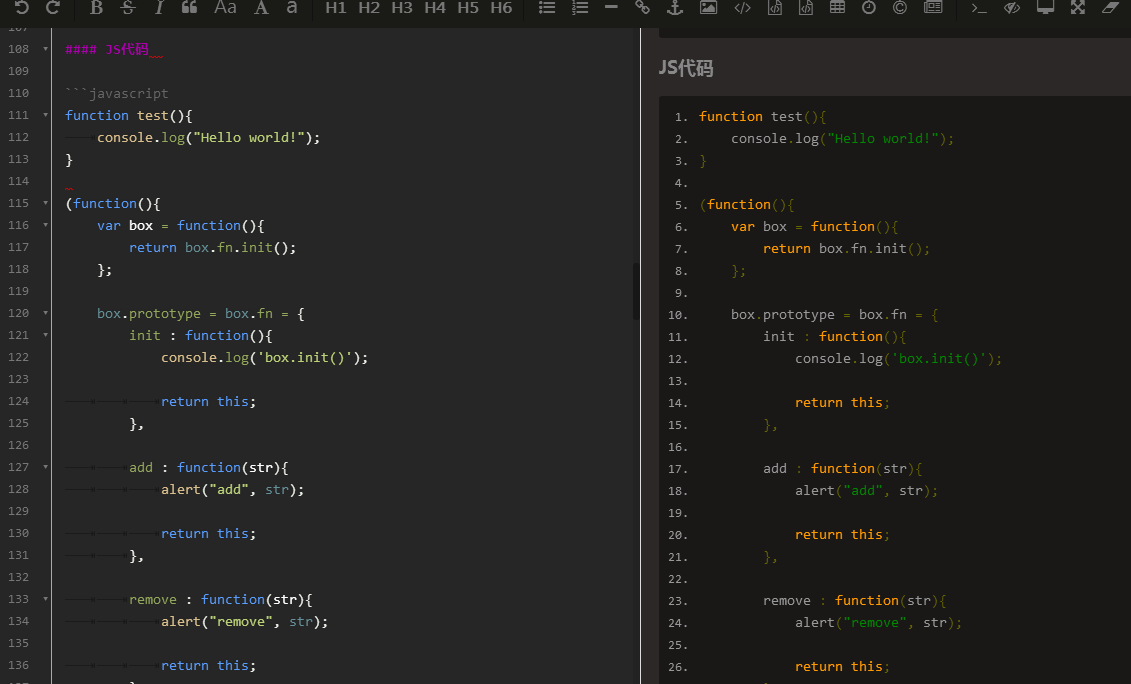Insert a table
The height and width of the screenshot is (684, 1131).
(x=837, y=7)
